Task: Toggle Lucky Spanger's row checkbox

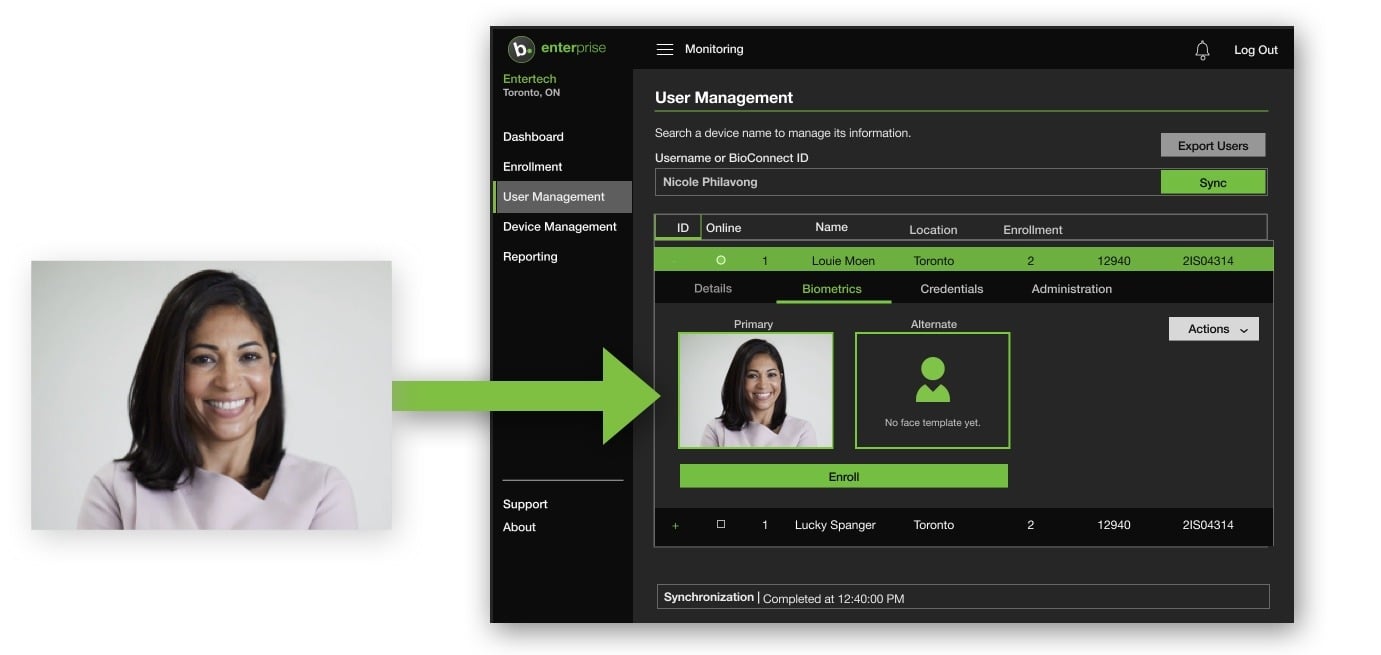Action: click(720, 524)
